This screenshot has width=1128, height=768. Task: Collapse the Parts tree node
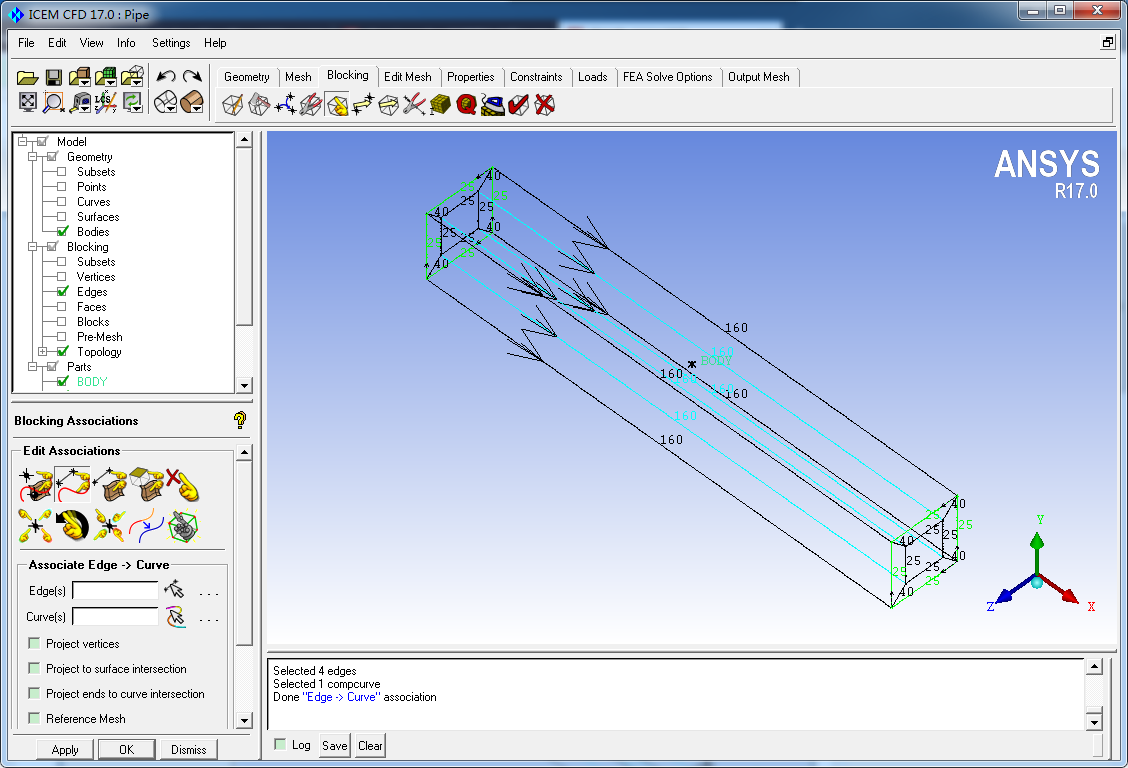pos(32,367)
